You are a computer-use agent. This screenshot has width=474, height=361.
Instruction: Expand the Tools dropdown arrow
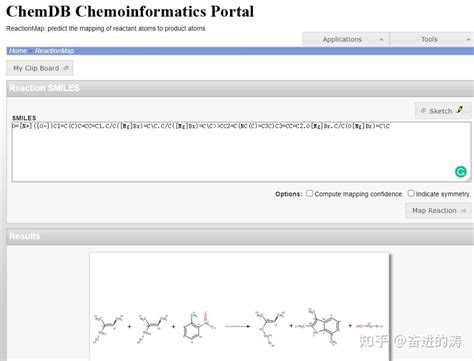[x=468, y=40]
